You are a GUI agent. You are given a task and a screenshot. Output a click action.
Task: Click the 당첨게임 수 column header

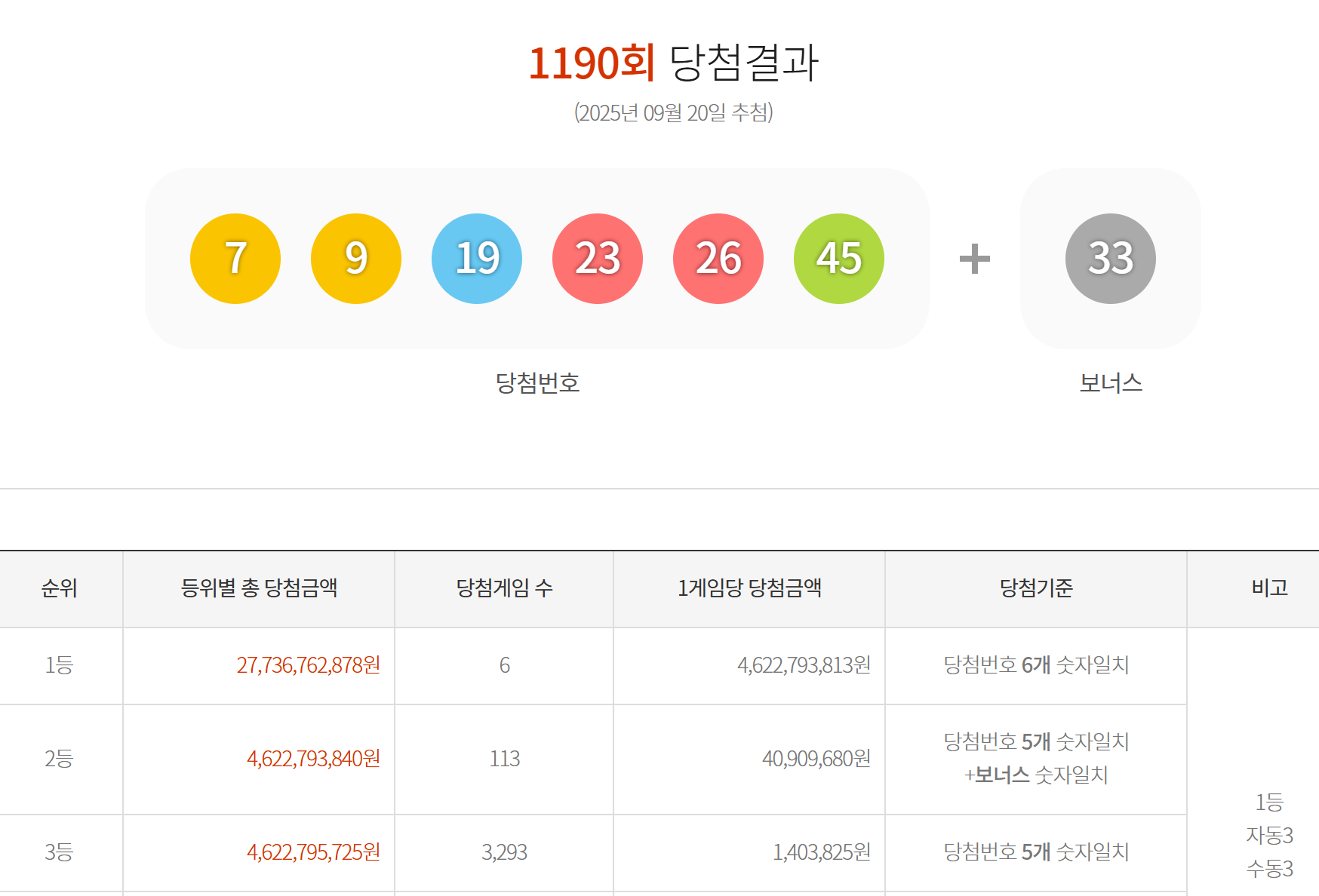pyautogui.click(x=504, y=588)
